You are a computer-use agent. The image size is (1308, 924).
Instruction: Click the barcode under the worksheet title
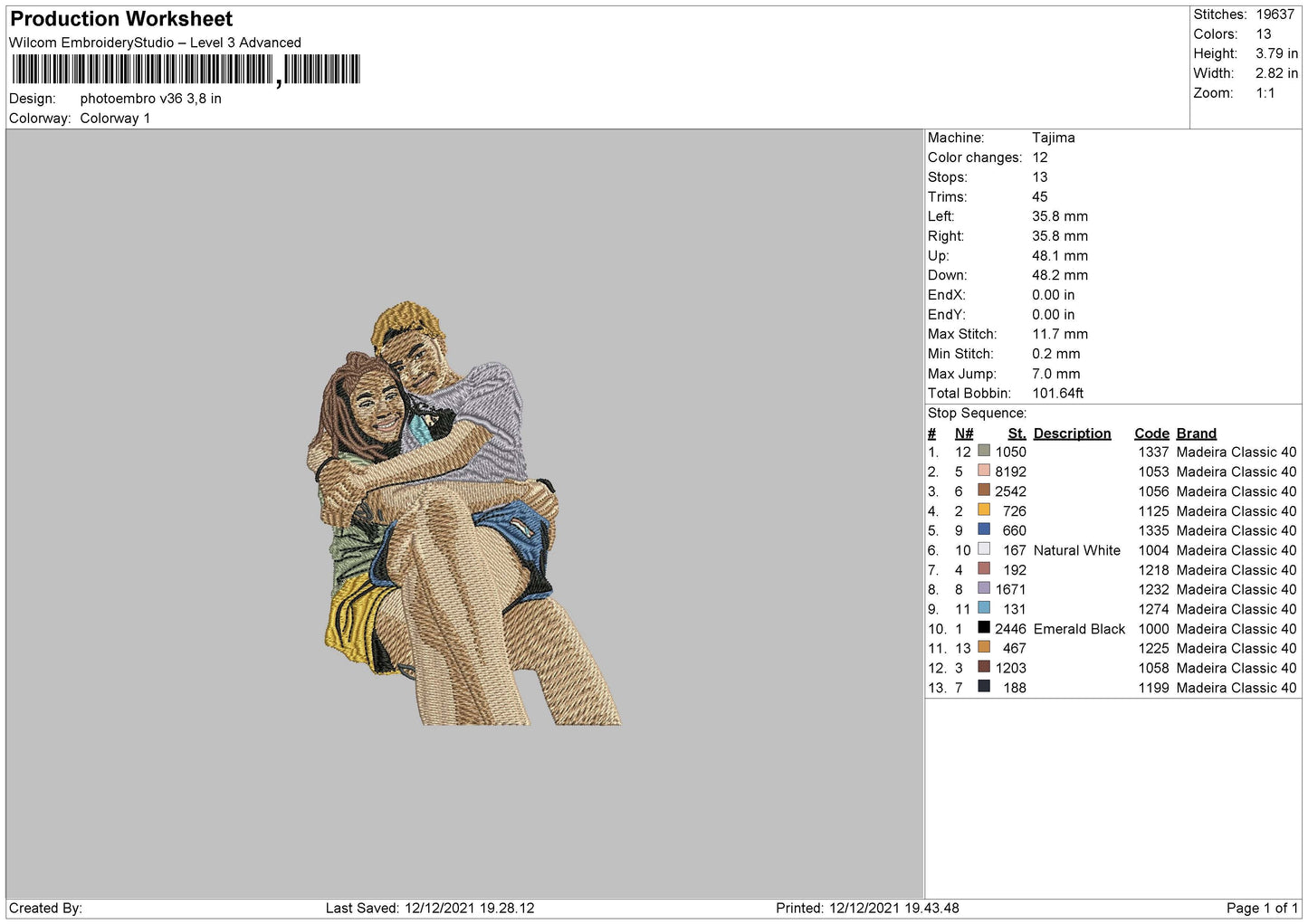(x=186, y=70)
